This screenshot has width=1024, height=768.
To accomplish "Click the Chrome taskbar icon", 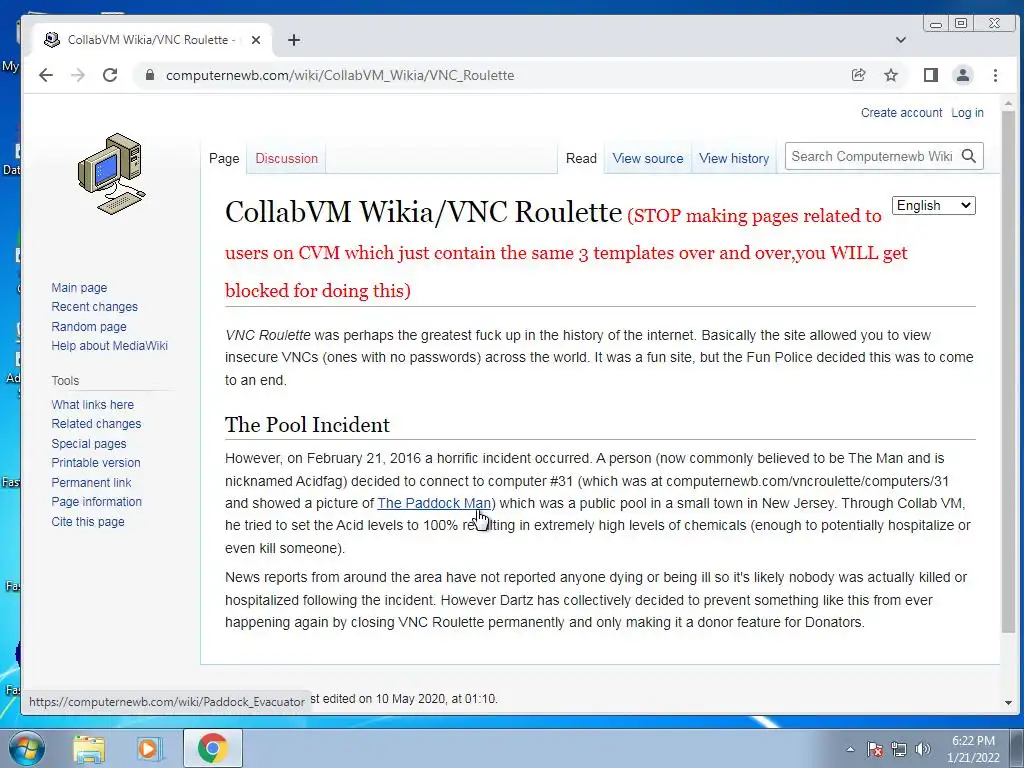I will [x=212, y=748].
